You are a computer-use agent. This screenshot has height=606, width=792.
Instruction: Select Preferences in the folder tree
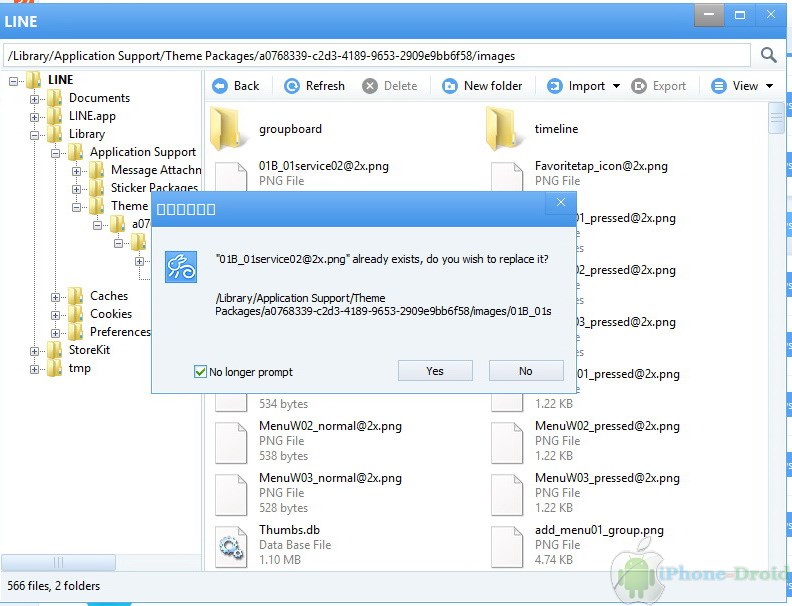tap(120, 332)
